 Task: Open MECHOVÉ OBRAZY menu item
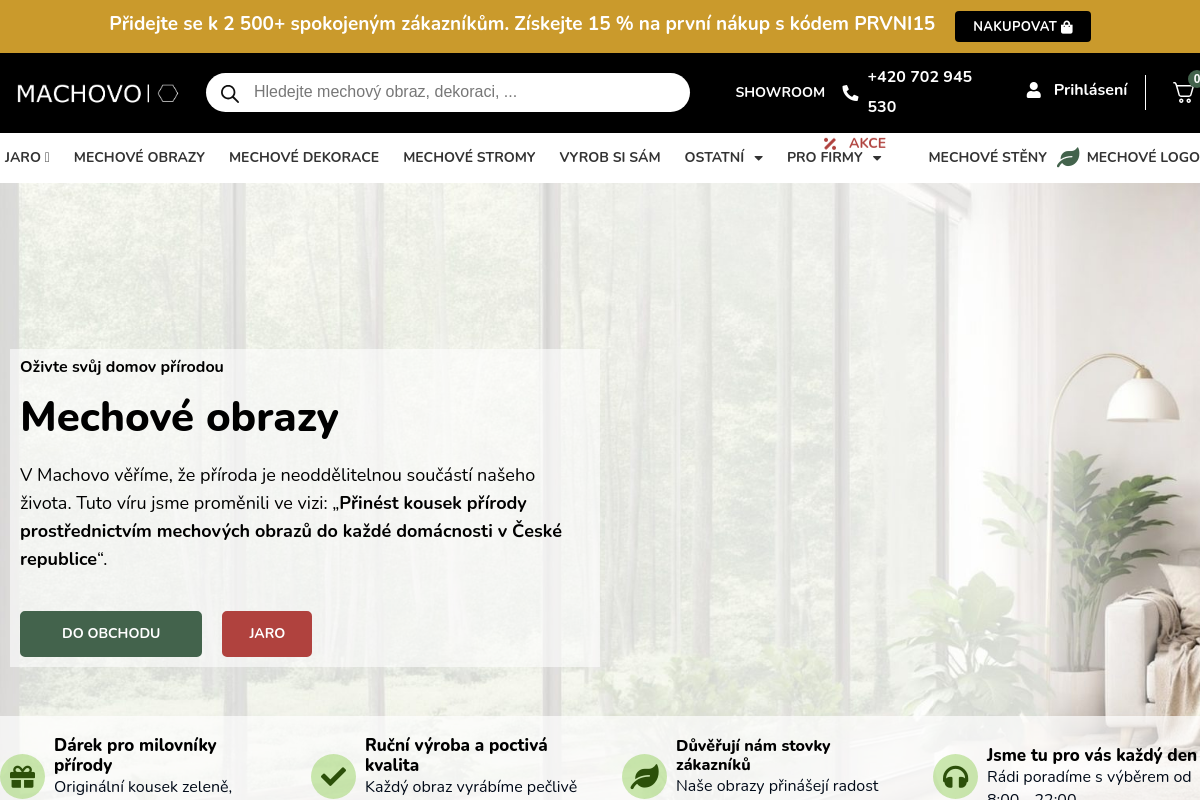pyautogui.click(x=139, y=157)
